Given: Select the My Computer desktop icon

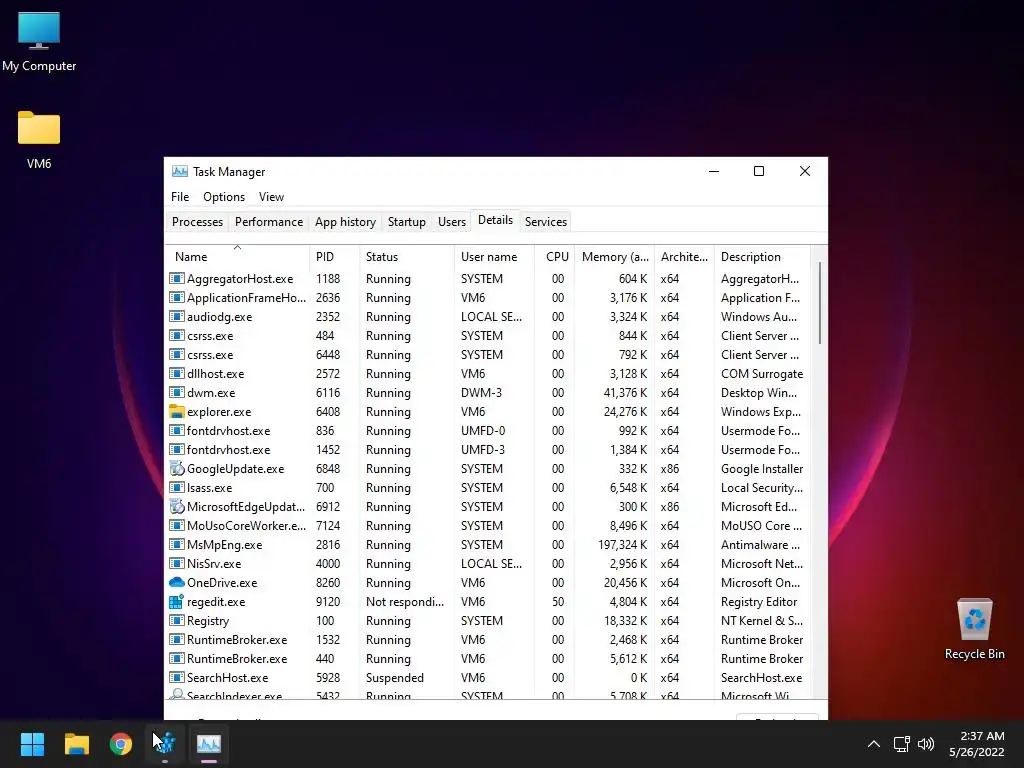Looking at the screenshot, I should [x=39, y=42].
